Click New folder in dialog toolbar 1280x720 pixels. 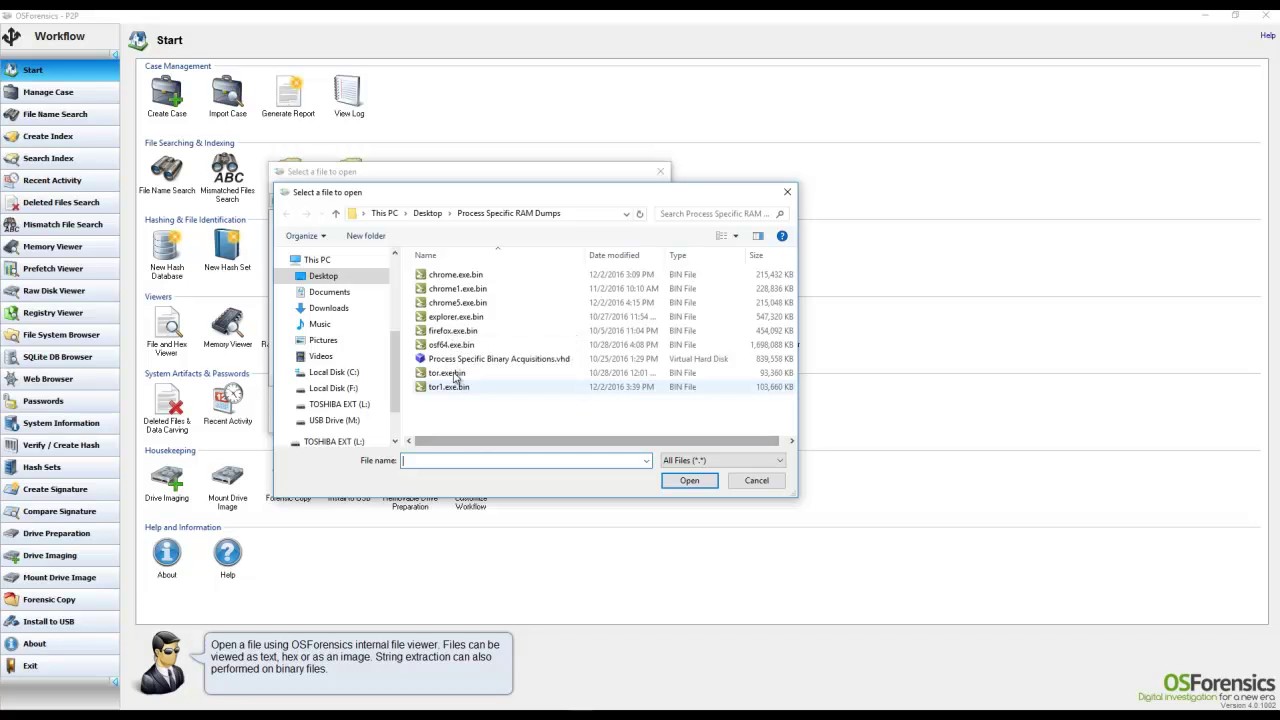tap(366, 236)
